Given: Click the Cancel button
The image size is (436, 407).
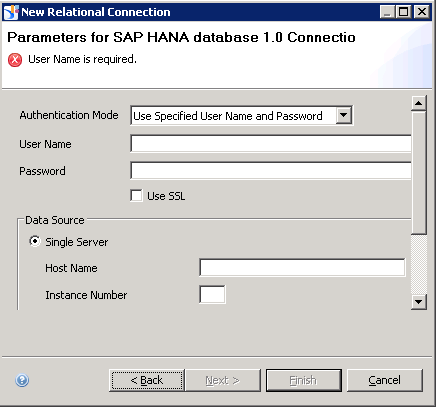Looking at the screenshot, I should coord(385,380).
